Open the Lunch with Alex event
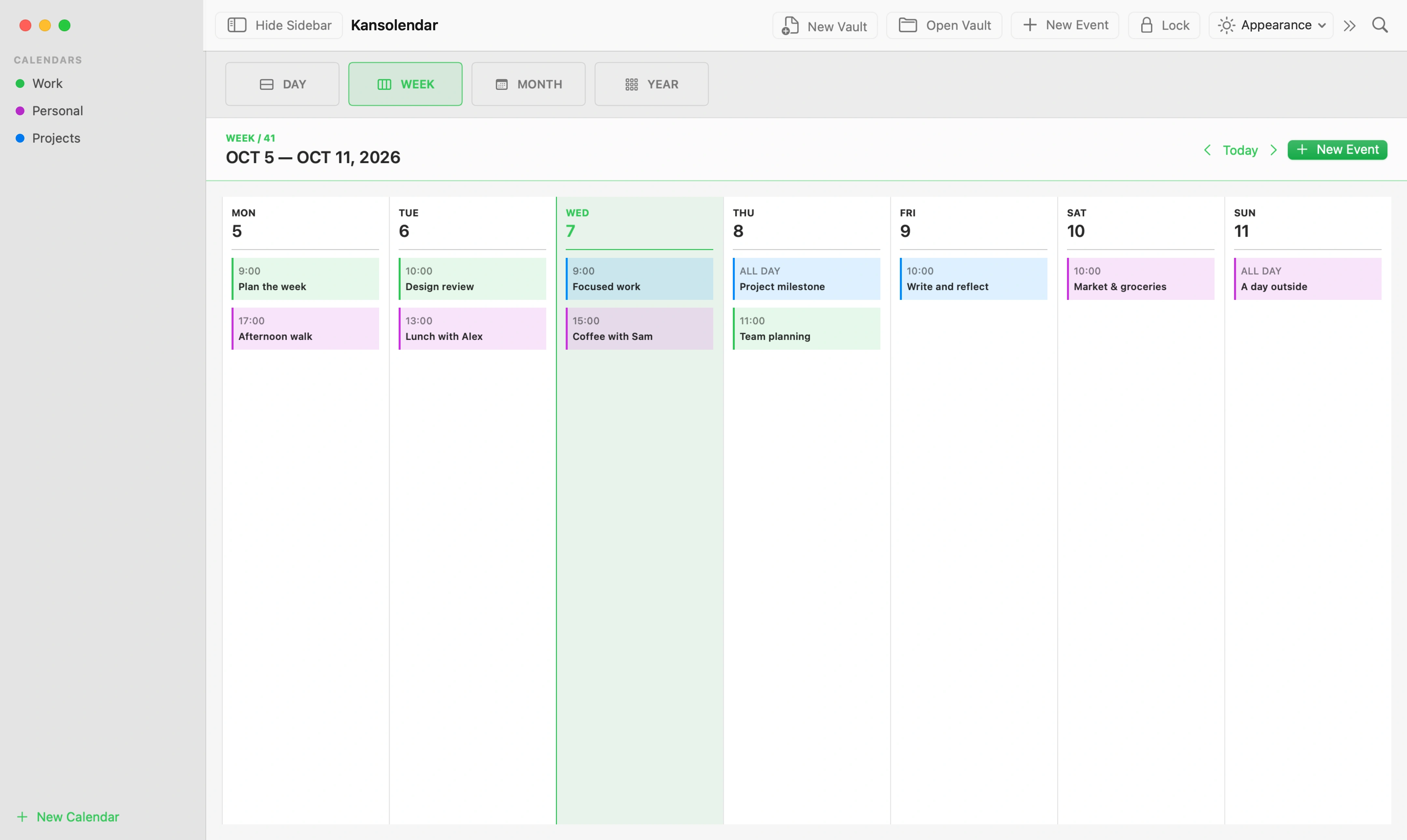Viewport: 1407px width, 840px height. point(472,328)
